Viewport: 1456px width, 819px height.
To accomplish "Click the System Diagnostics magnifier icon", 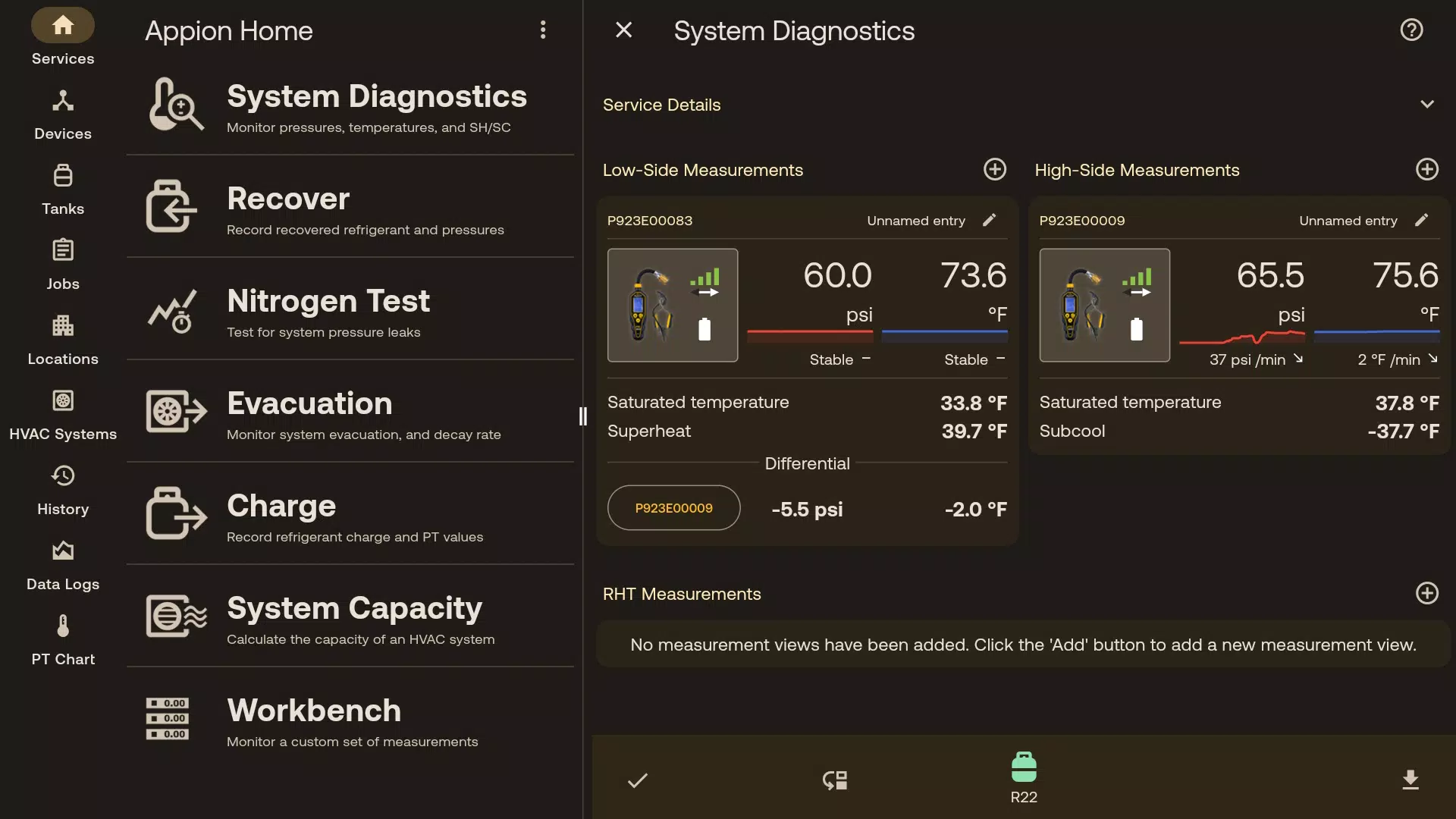I will click(x=176, y=104).
